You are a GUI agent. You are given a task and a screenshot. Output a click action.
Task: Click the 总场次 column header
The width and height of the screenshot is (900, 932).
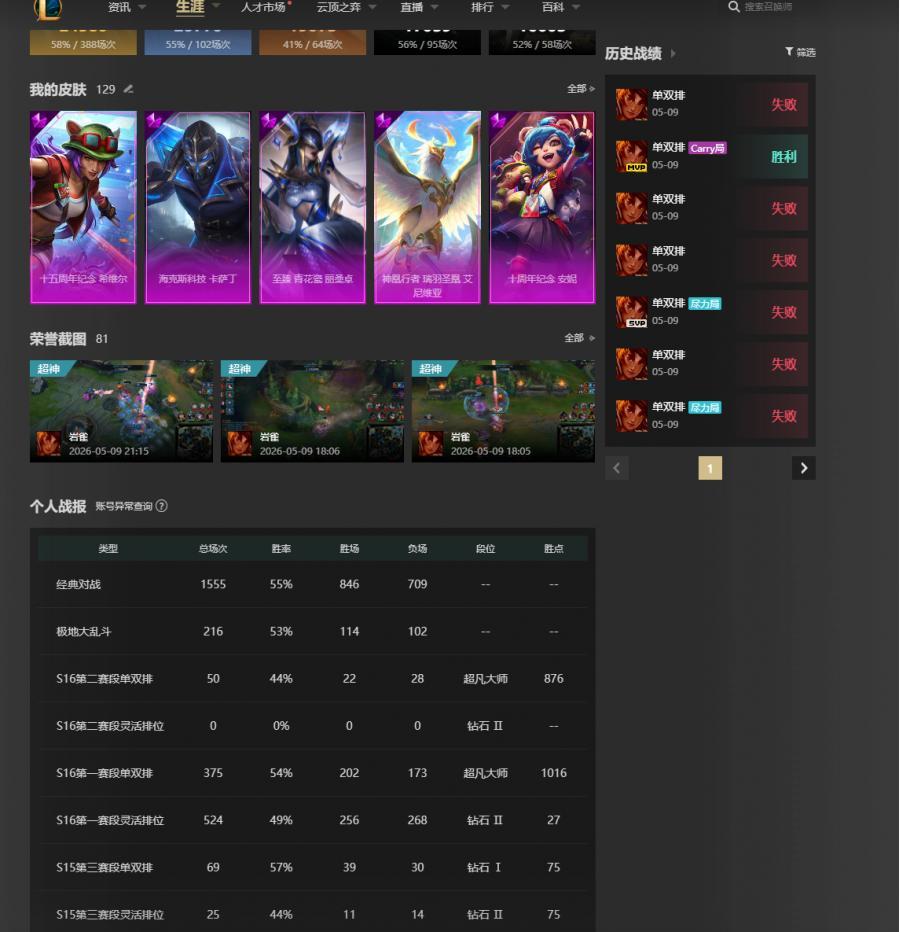213,549
